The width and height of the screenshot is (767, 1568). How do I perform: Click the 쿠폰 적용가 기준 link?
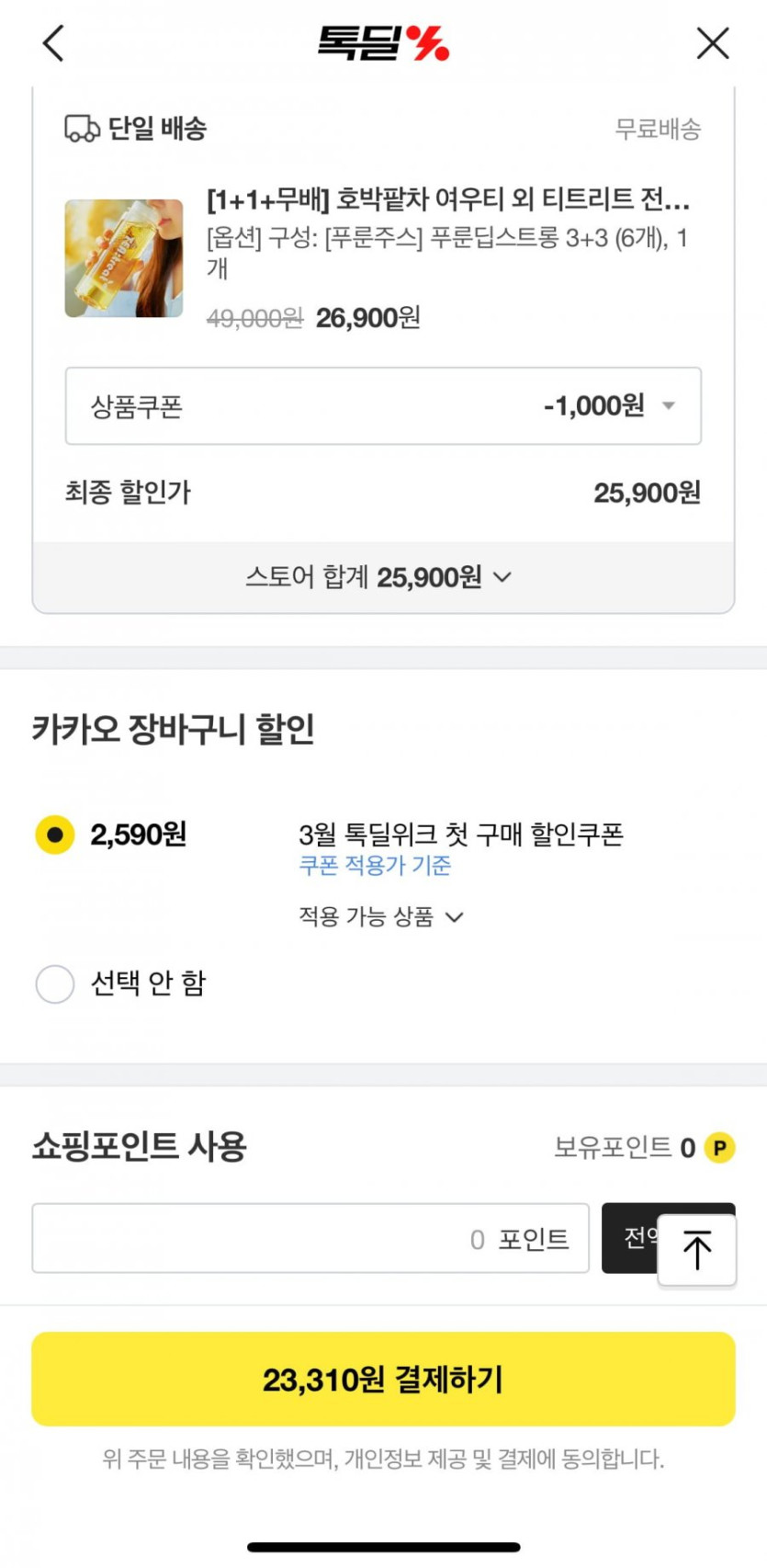point(375,866)
